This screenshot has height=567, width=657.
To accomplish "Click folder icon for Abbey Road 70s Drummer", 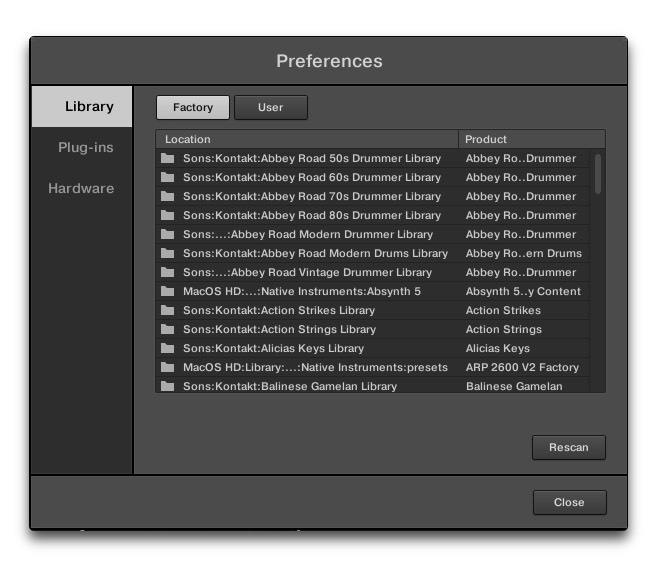I will tap(168, 196).
